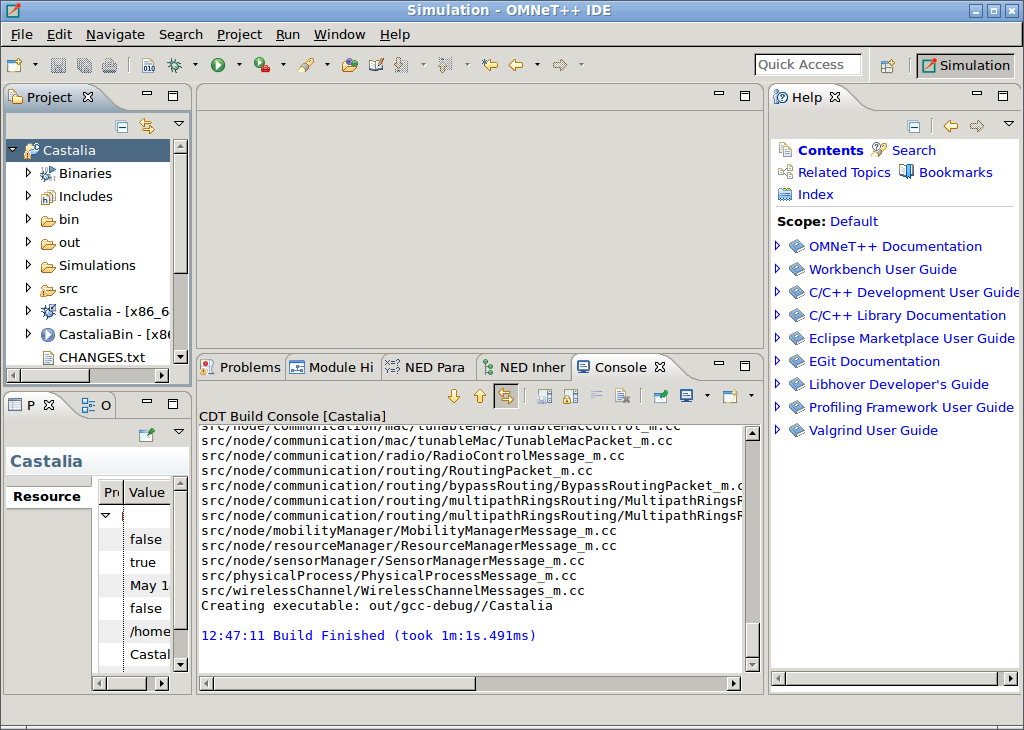The width and height of the screenshot is (1024, 730).
Task: Click the Back navigation arrow in toolbar
Action: coord(516,65)
